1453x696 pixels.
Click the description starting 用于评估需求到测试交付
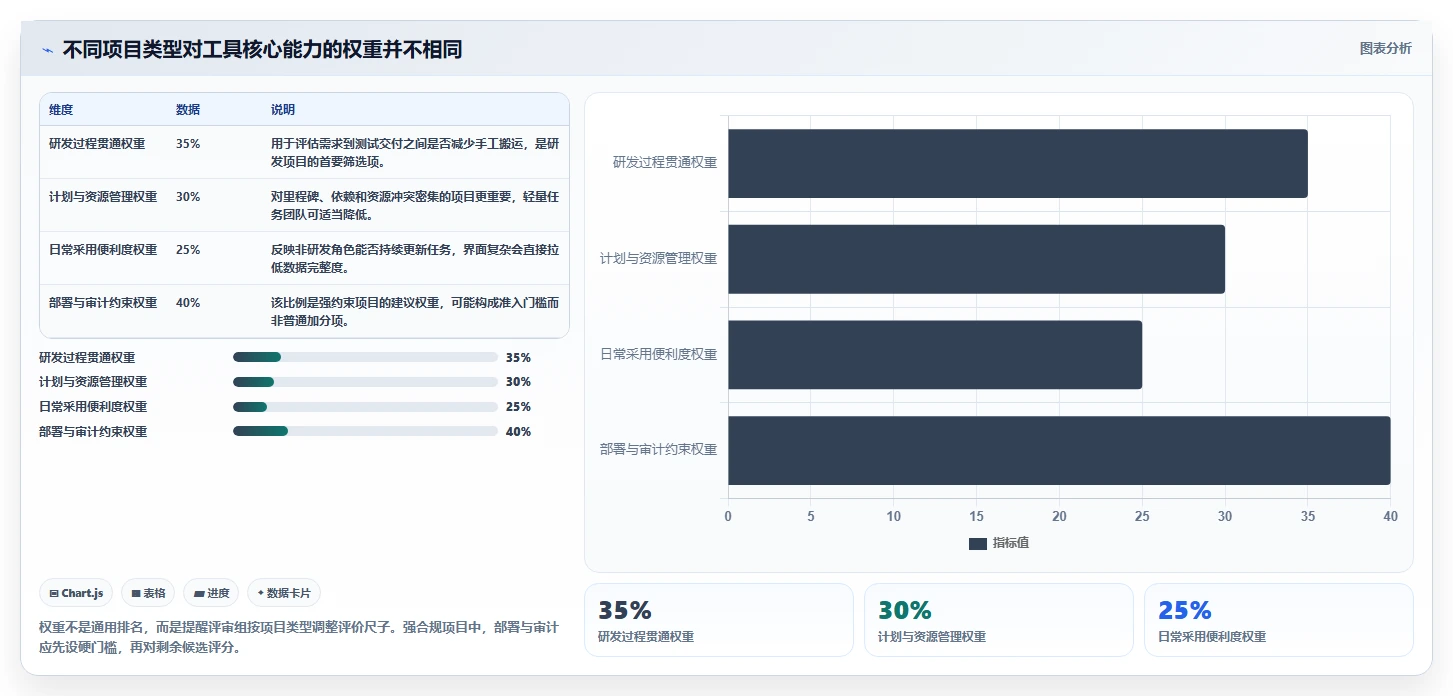click(x=415, y=153)
